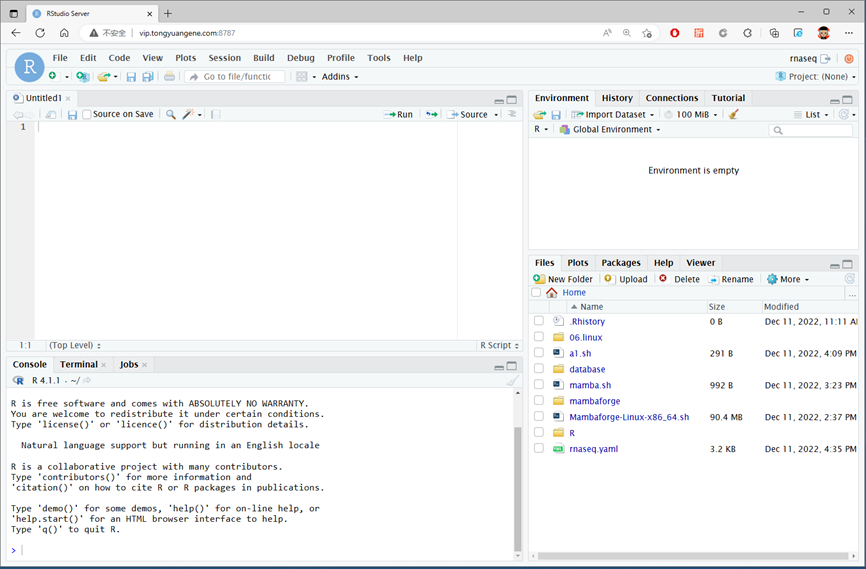Sign out using the icon beside rnaseq

826,59
